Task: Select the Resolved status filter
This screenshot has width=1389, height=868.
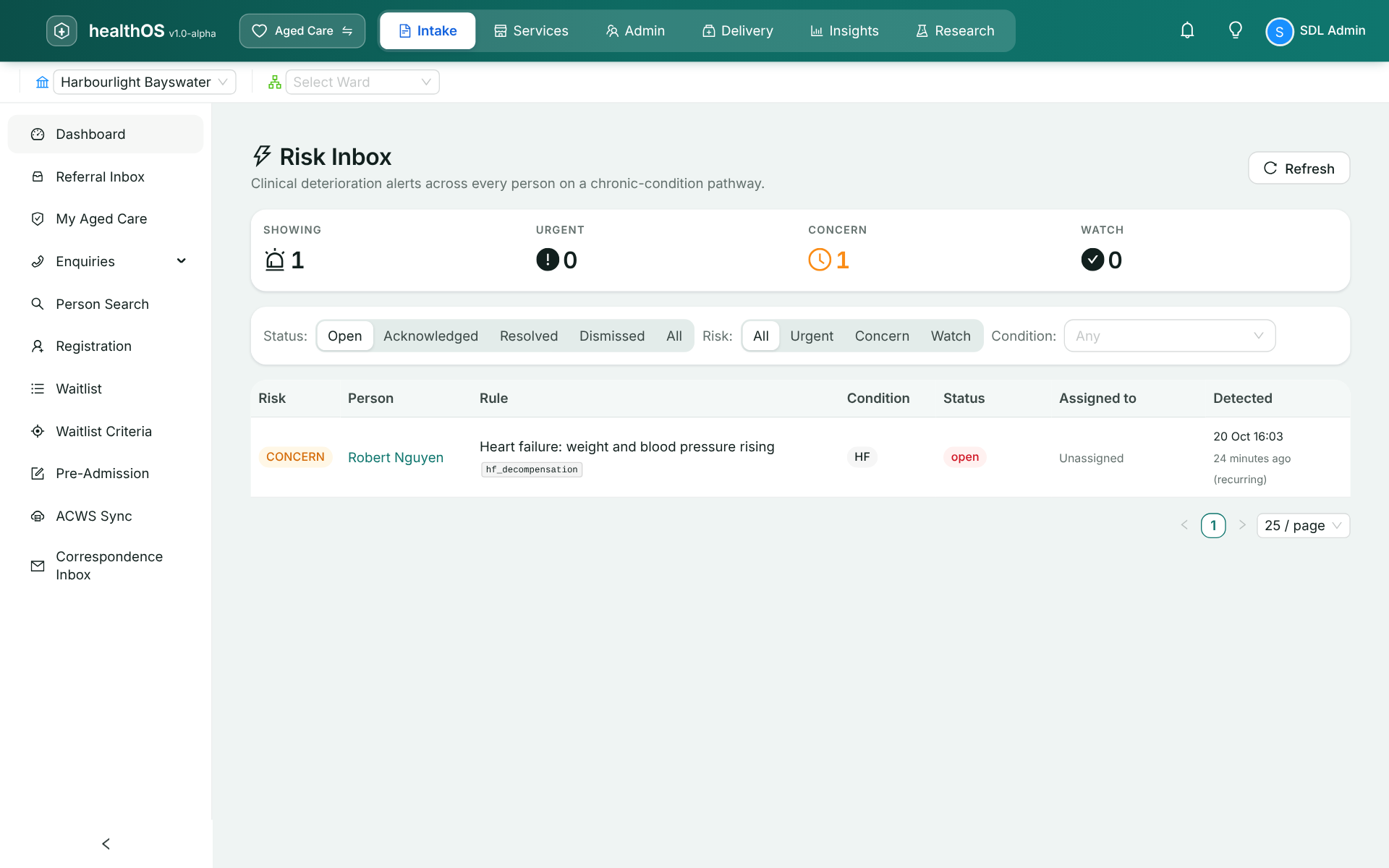Action: 529,336
